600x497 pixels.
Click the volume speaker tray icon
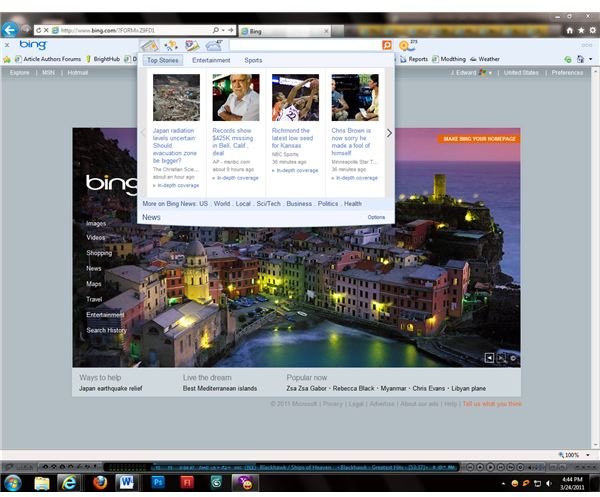click(549, 483)
